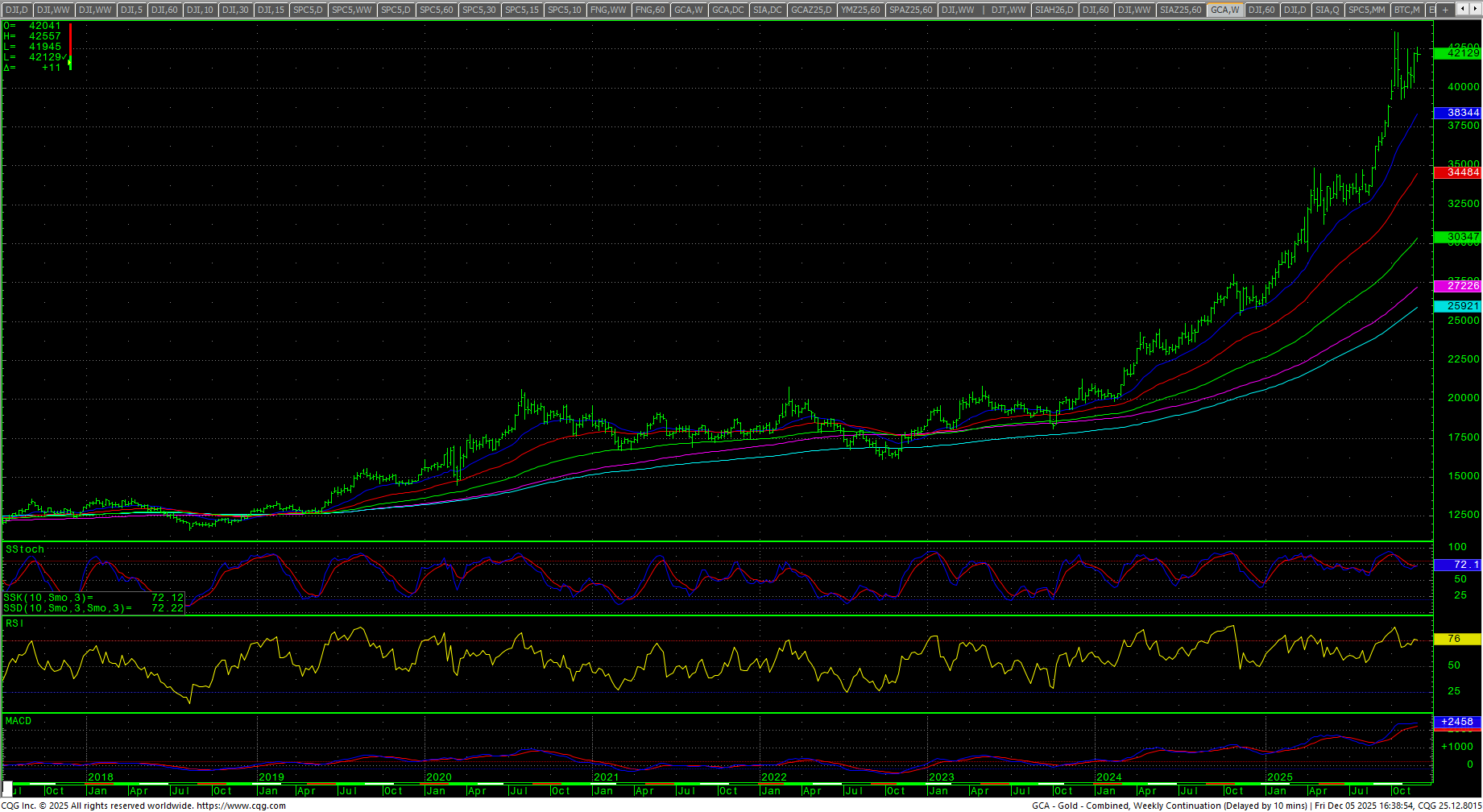
Task: Click the plus icon to add a new chart tab
Action: [1445, 10]
